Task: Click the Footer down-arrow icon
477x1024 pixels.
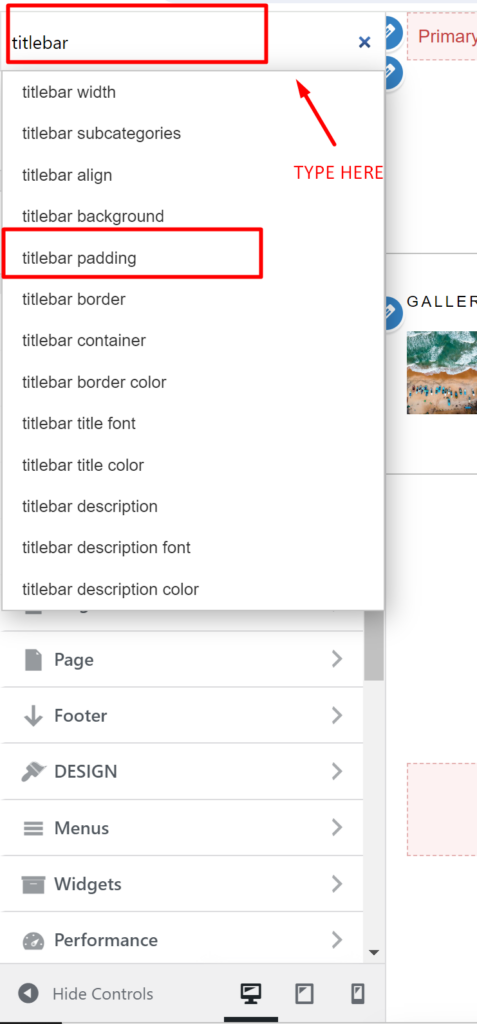Action: pyautogui.click(x=33, y=716)
